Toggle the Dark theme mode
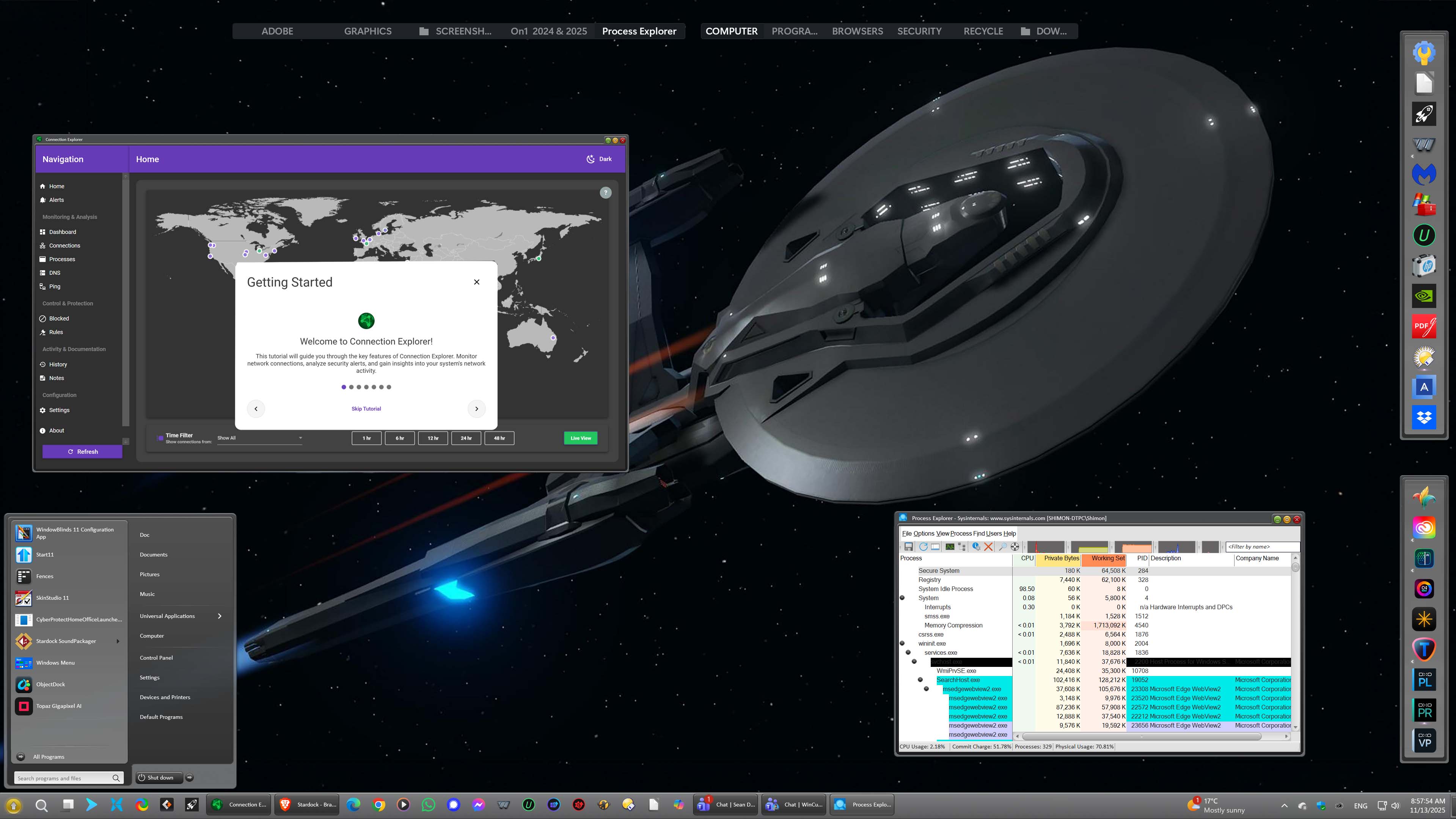The height and width of the screenshot is (819, 1456). click(x=598, y=159)
